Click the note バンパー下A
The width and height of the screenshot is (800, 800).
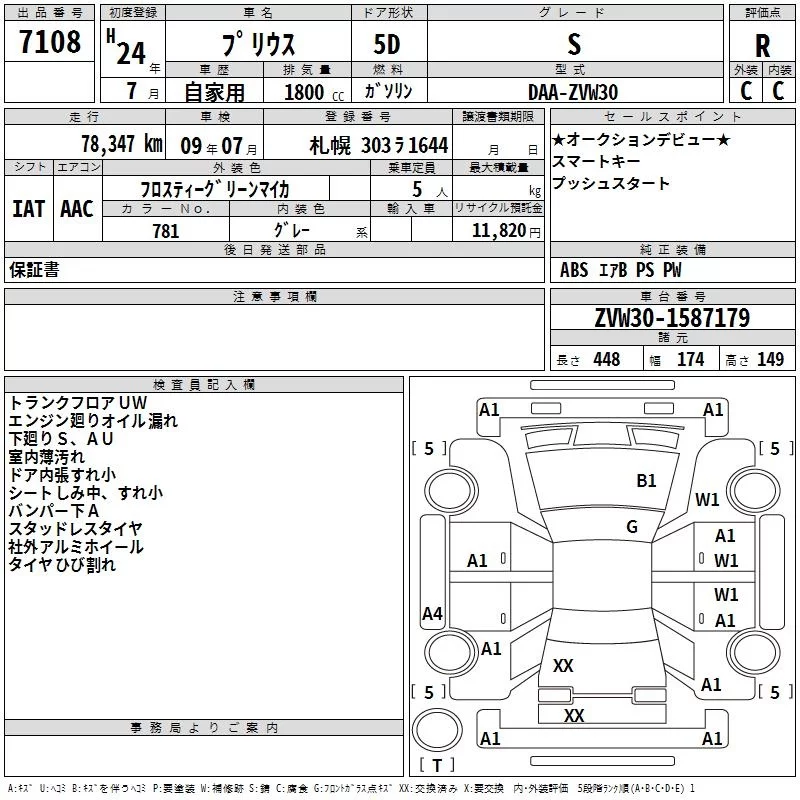(x=54, y=510)
